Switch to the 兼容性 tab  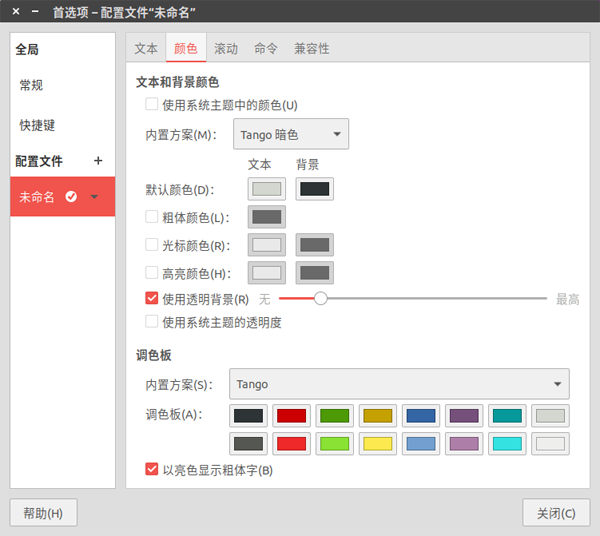pyautogui.click(x=311, y=48)
